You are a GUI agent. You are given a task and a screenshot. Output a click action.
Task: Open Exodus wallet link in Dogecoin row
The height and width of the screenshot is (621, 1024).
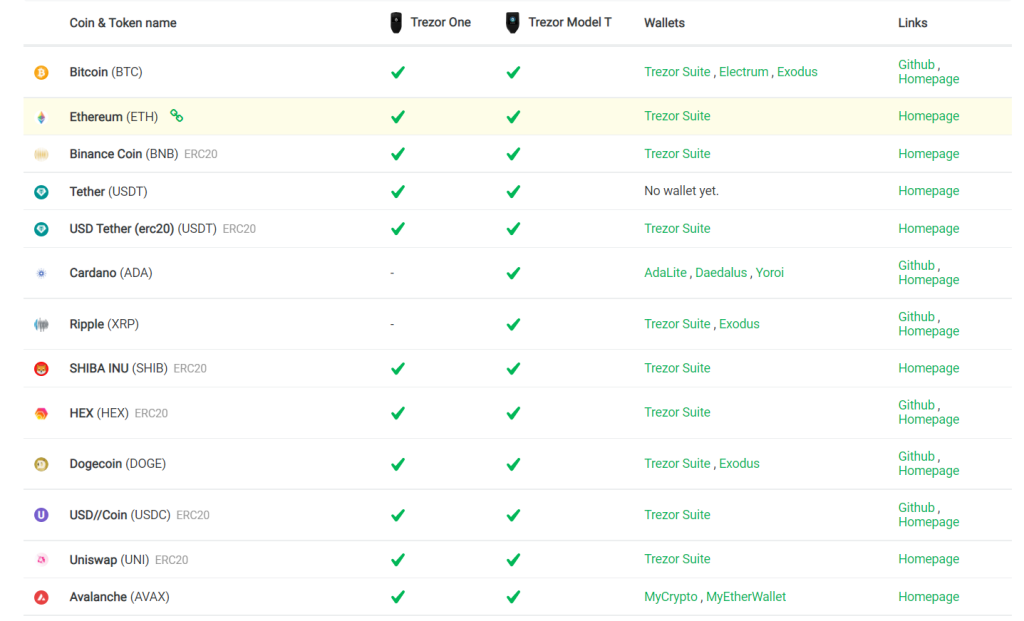coord(739,464)
